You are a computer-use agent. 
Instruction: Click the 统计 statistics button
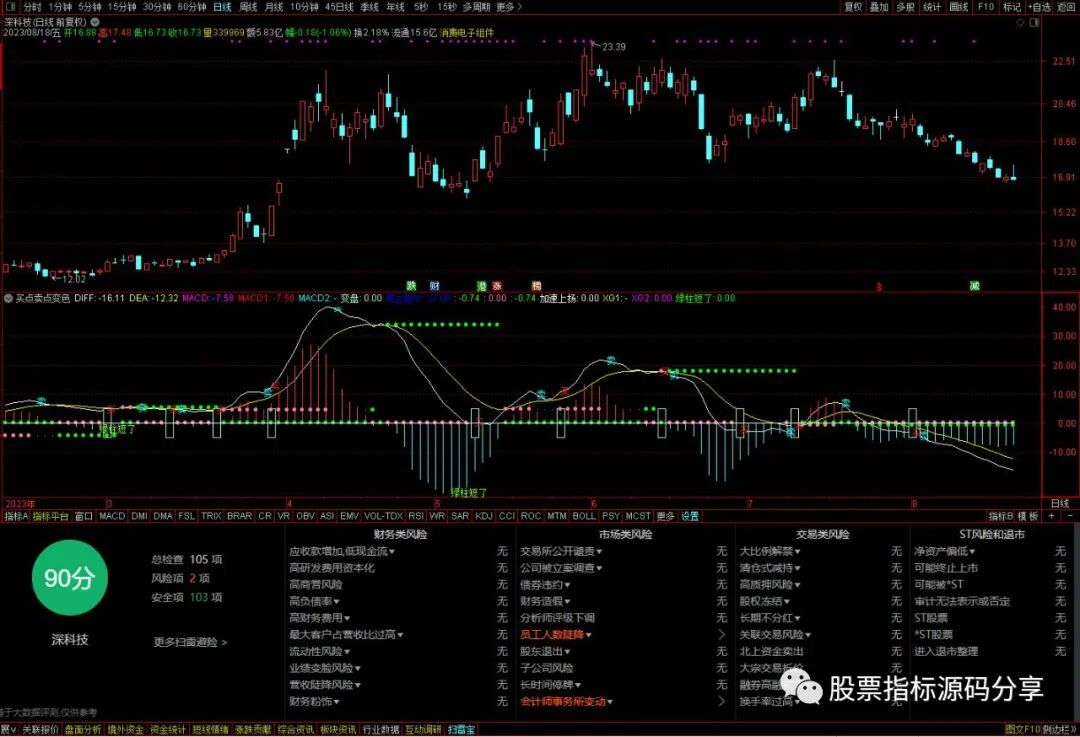click(932, 6)
